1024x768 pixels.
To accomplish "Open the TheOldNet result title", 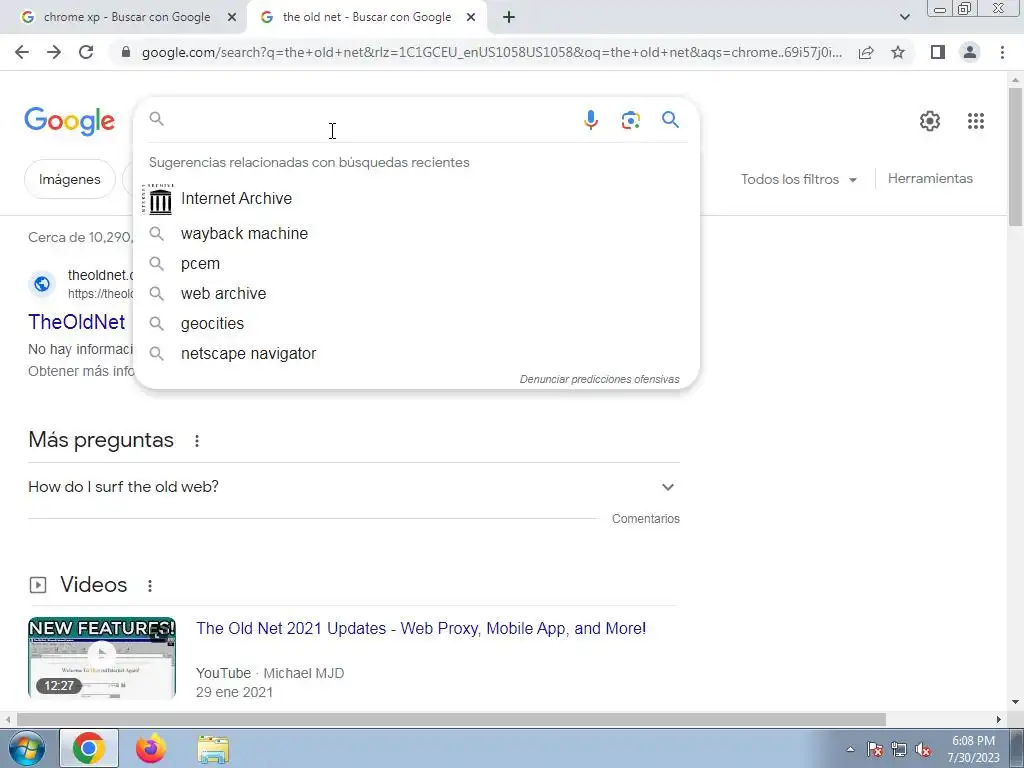I will click(77, 322).
